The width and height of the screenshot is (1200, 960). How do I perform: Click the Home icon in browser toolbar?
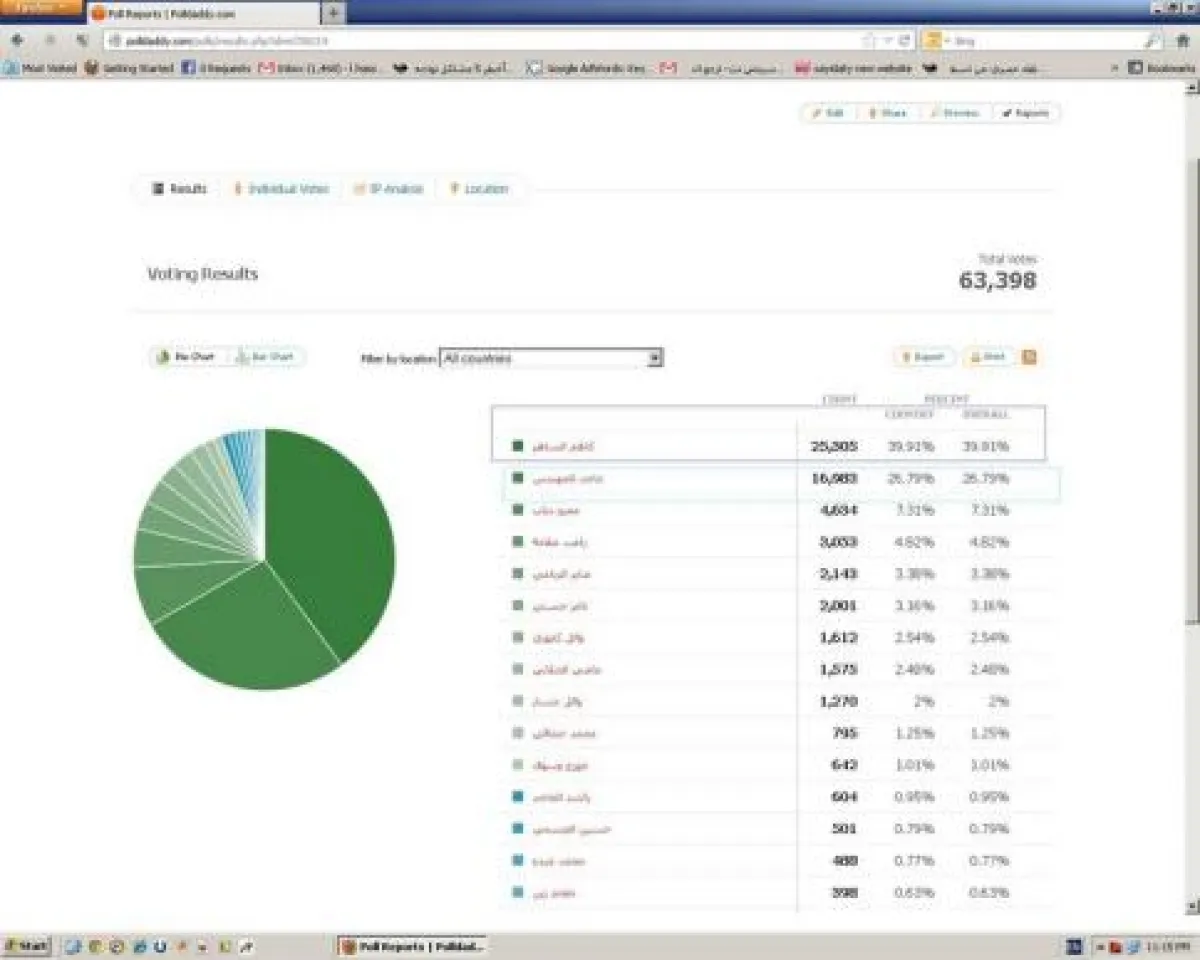(1182, 41)
